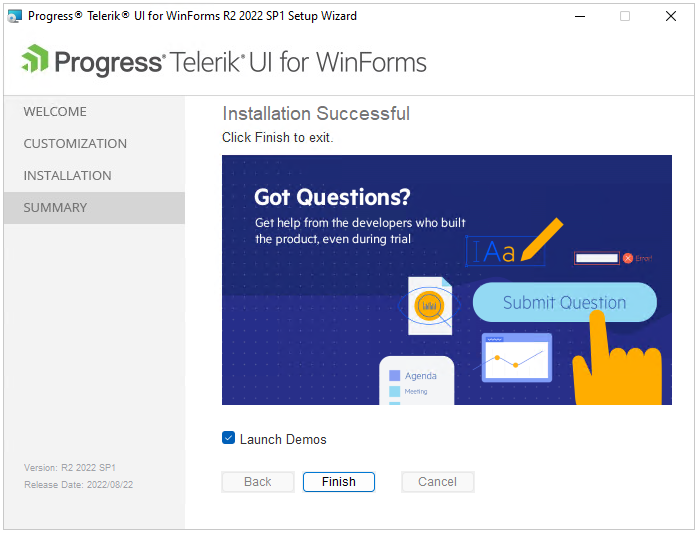The width and height of the screenshot is (698, 534).
Task: Minimize the Setup Wizard window
Action: pyautogui.click(x=580, y=16)
